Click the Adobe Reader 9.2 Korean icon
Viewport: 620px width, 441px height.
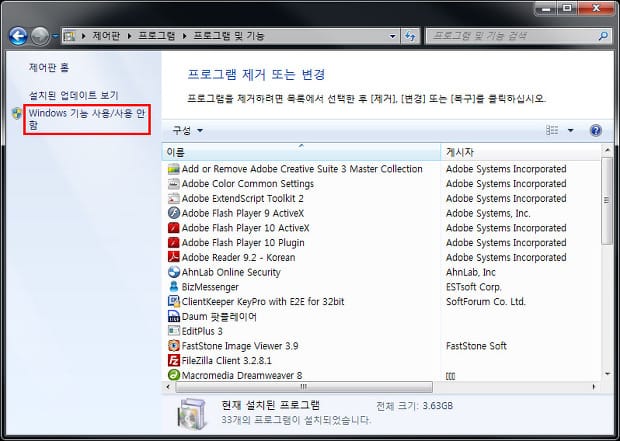pos(173,257)
